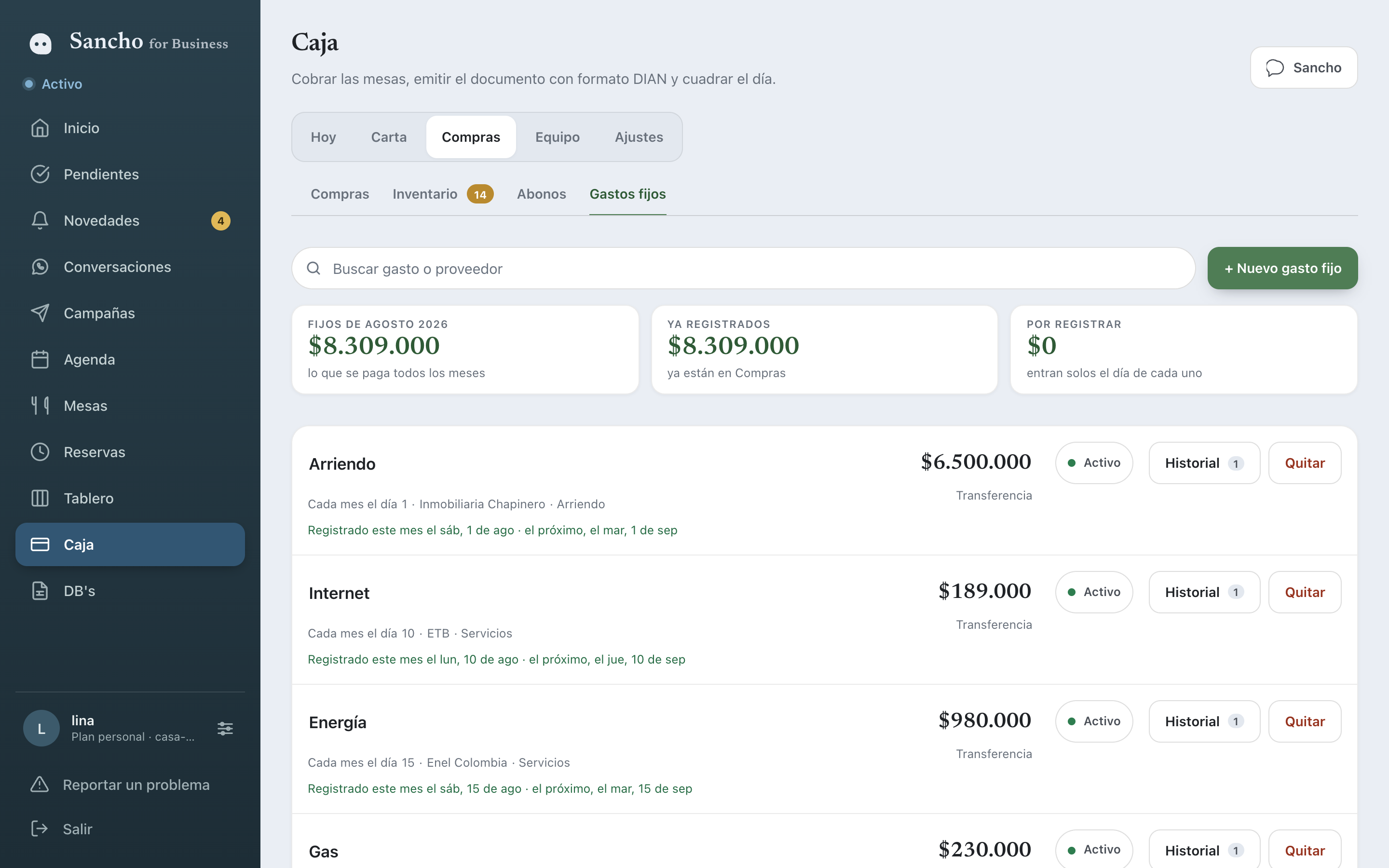Image resolution: width=1389 pixels, height=868 pixels.
Task: Switch to the Carta tab
Action: point(389,137)
